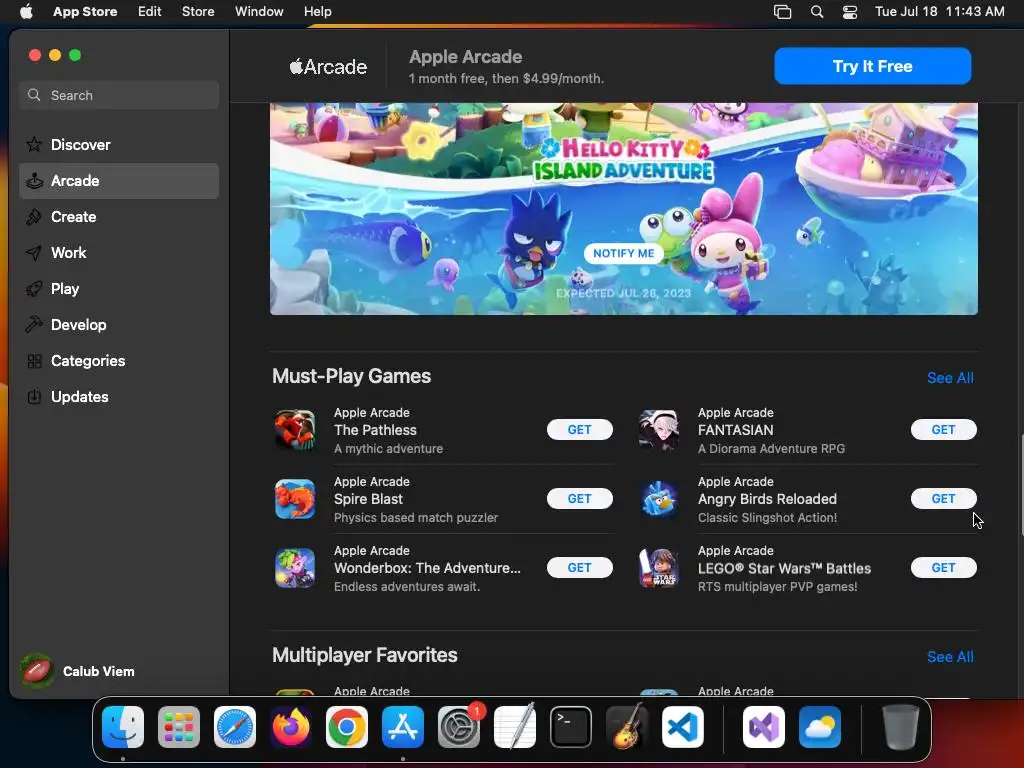
Task: Click the Hello Kitty Island Adventure banner
Action: click(x=624, y=208)
